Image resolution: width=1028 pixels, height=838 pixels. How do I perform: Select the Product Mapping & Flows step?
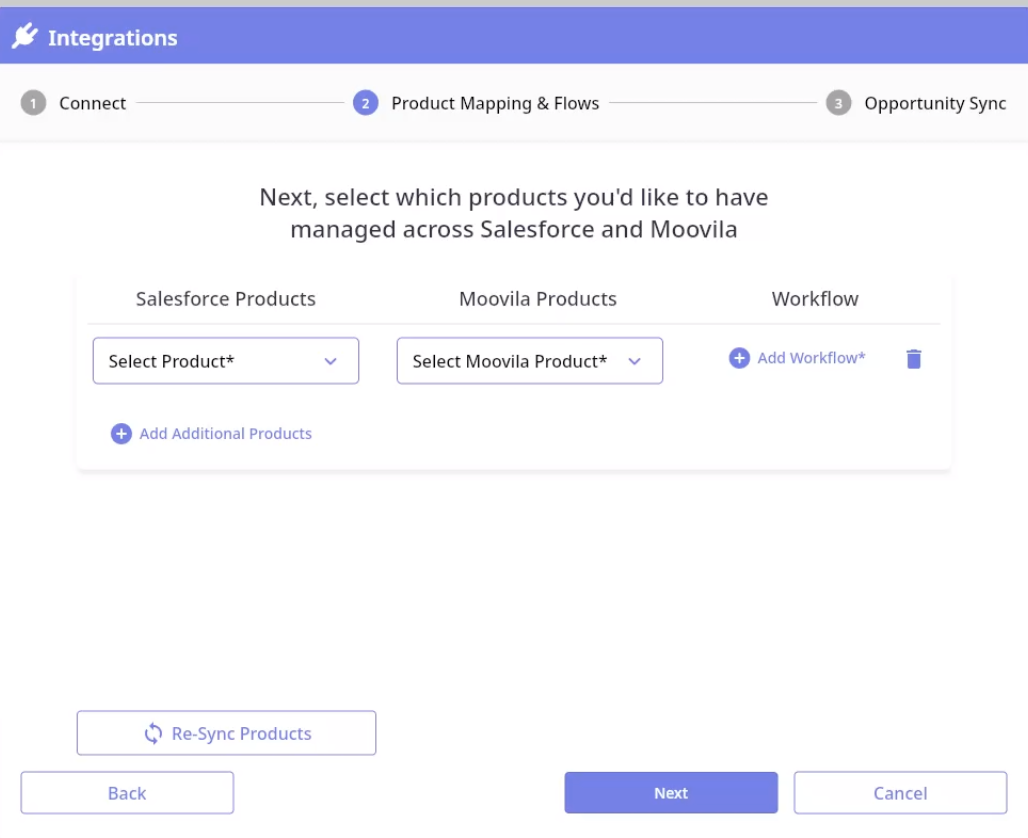pyautogui.click(x=495, y=103)
